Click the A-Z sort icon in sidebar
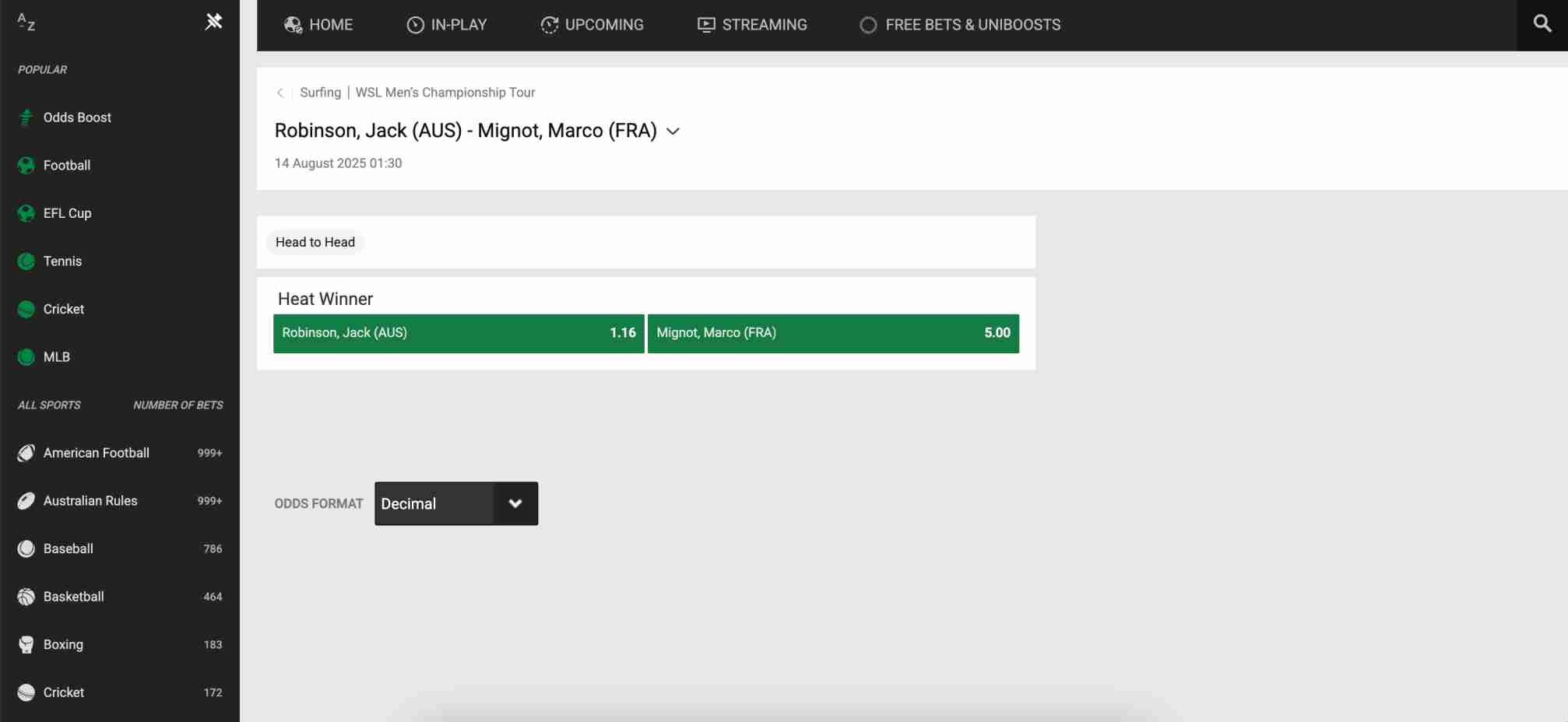 pyautogui.click(x=26, y=22)
